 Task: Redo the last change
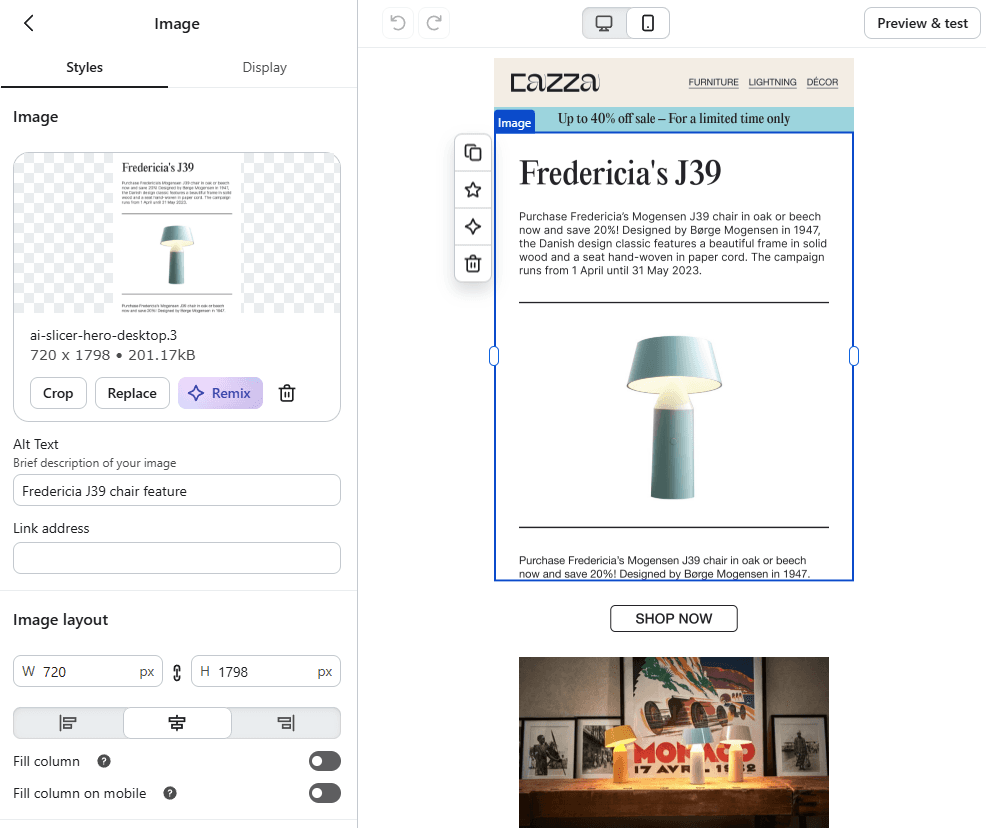tap(434, 23)
